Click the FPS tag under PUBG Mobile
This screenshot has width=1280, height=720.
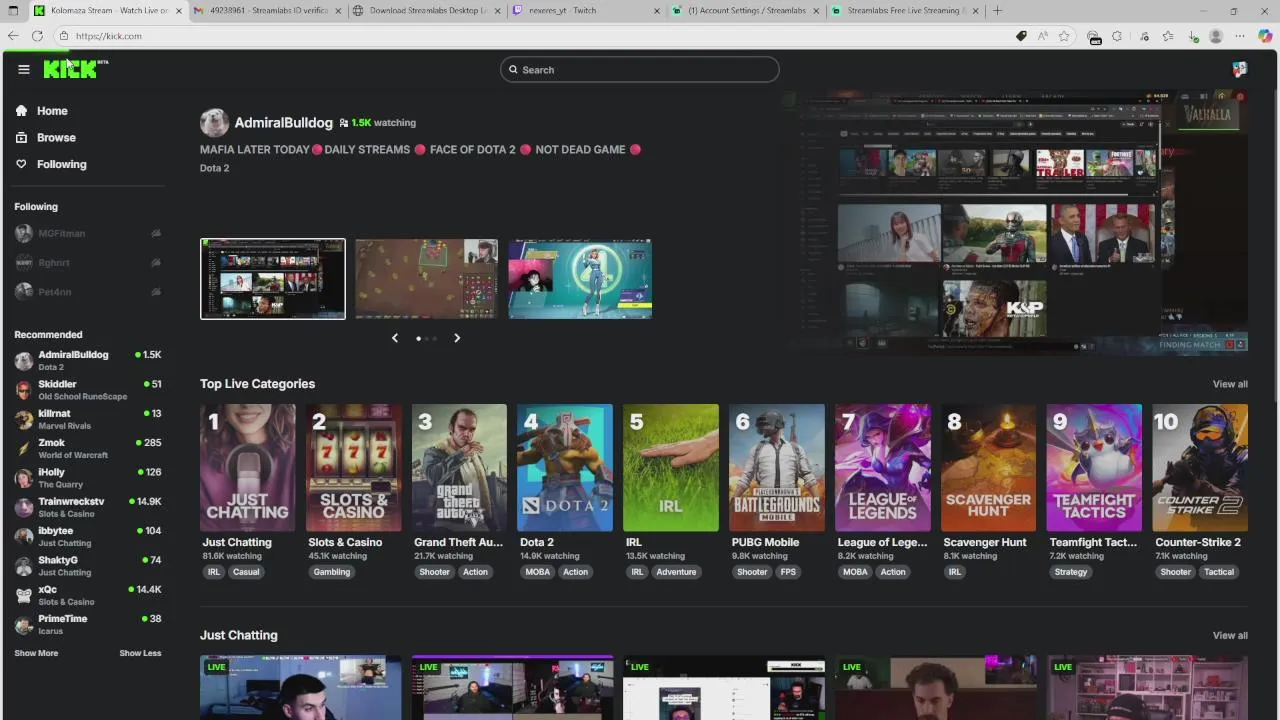point(788,572)
